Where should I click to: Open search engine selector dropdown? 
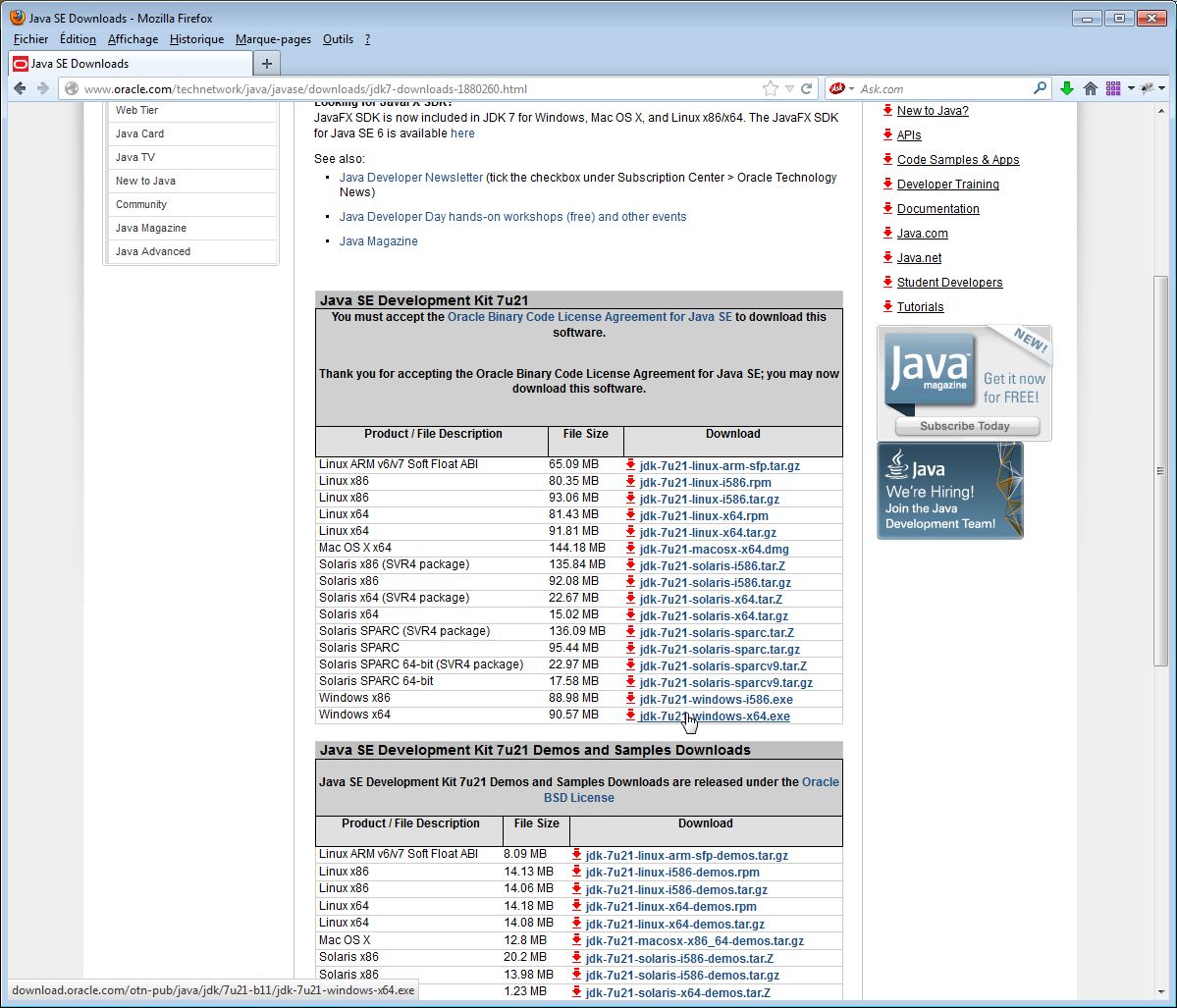[851, 88]
